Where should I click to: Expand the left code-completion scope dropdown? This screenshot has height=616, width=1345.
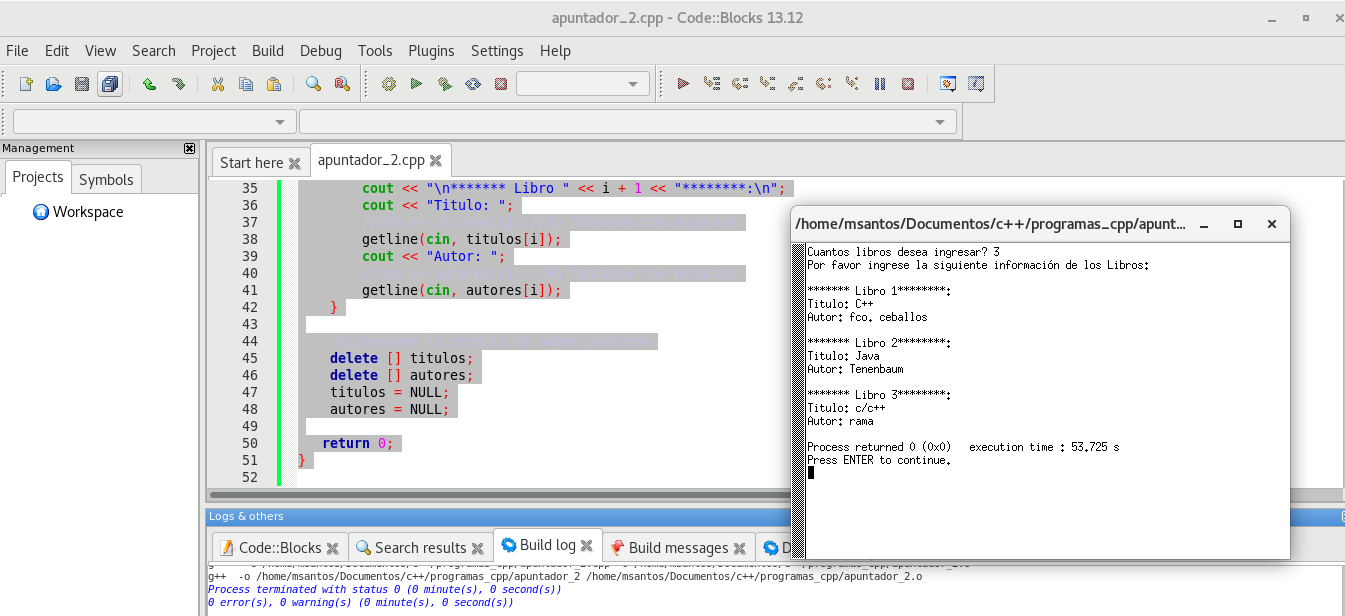[279, 122]
